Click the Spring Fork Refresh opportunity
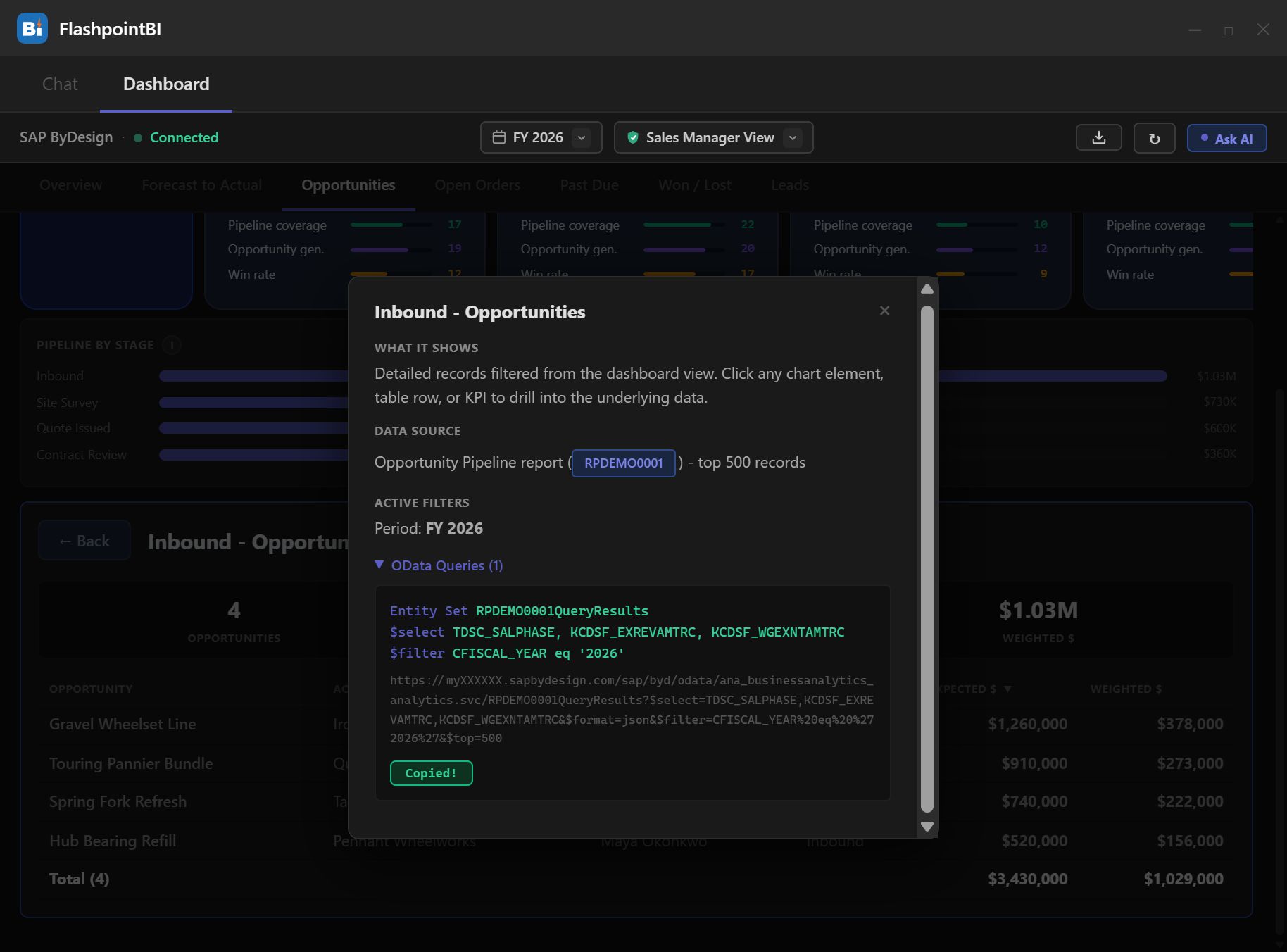 [x=118, y=801]
